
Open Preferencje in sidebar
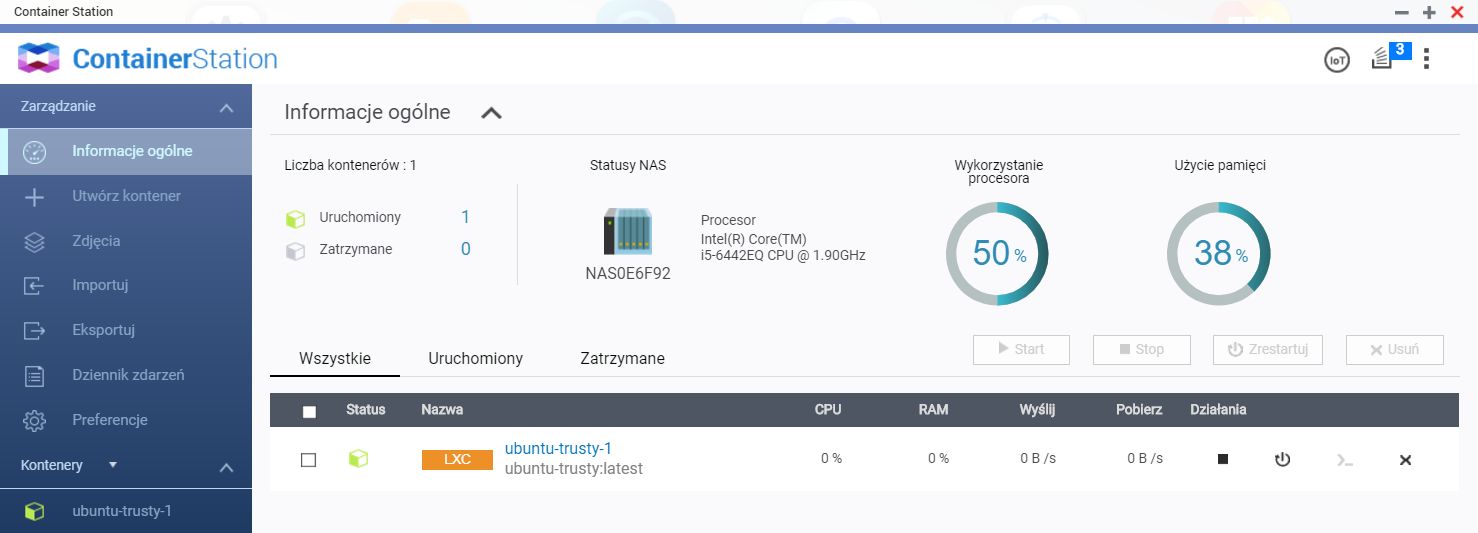click(x=126, y=420)
